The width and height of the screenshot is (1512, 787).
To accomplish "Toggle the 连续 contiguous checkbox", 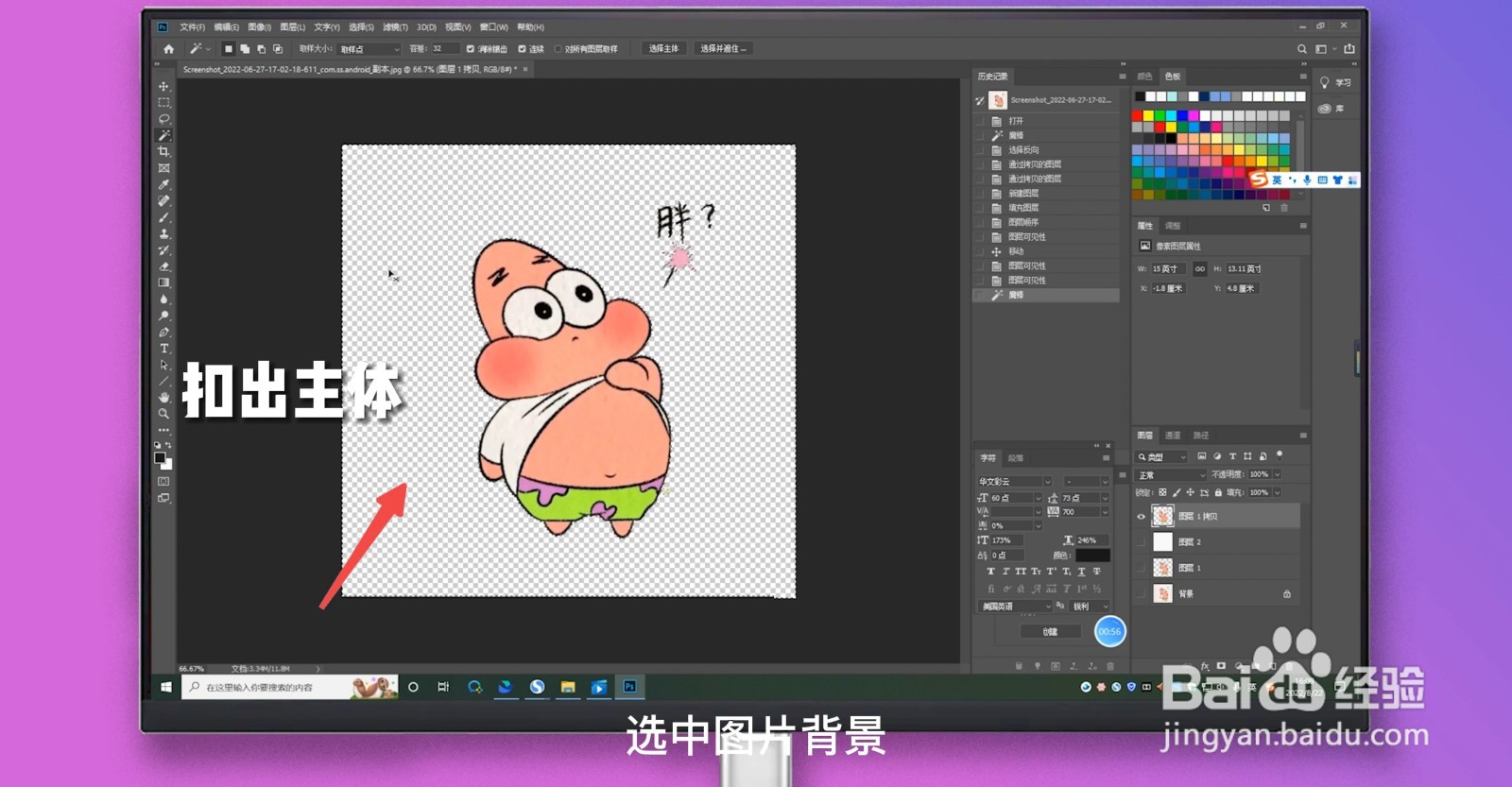I will (x=522, y=49).
